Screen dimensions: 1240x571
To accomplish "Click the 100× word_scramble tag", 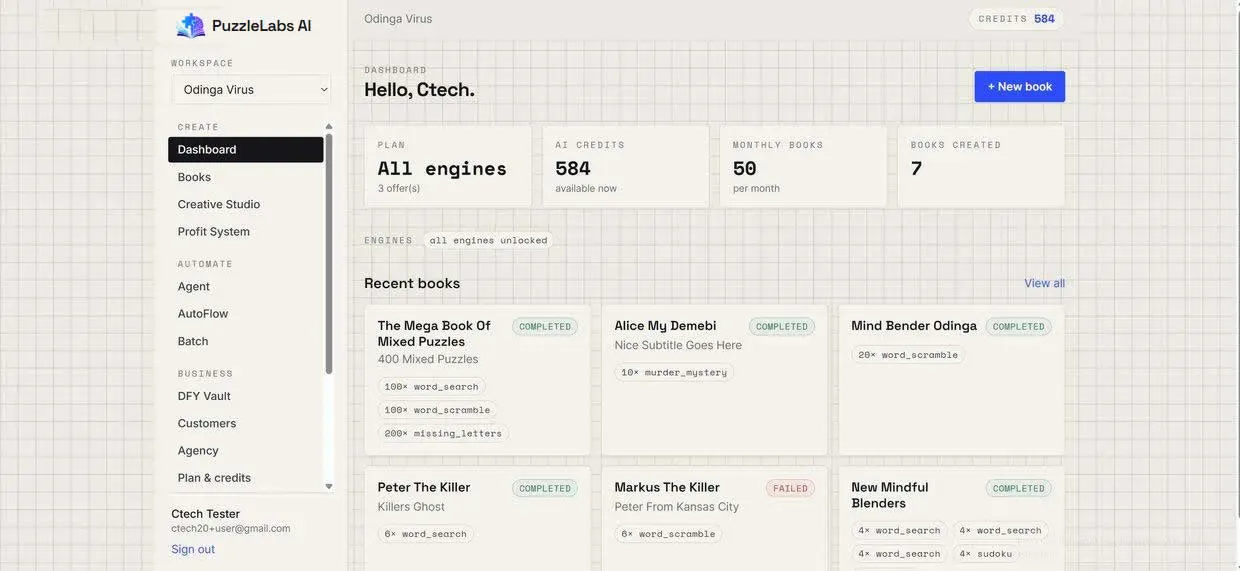I will click(437, 410).
